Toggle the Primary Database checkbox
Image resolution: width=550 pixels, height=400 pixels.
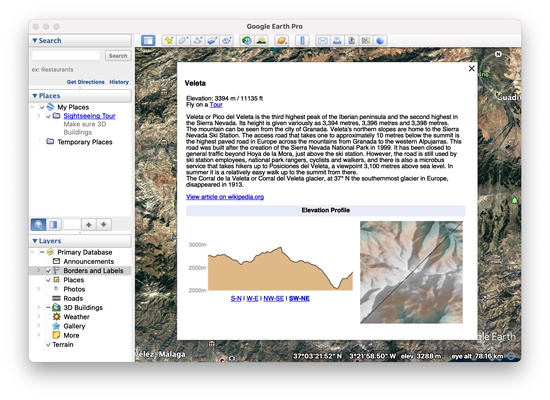click(x=42, y=252)
